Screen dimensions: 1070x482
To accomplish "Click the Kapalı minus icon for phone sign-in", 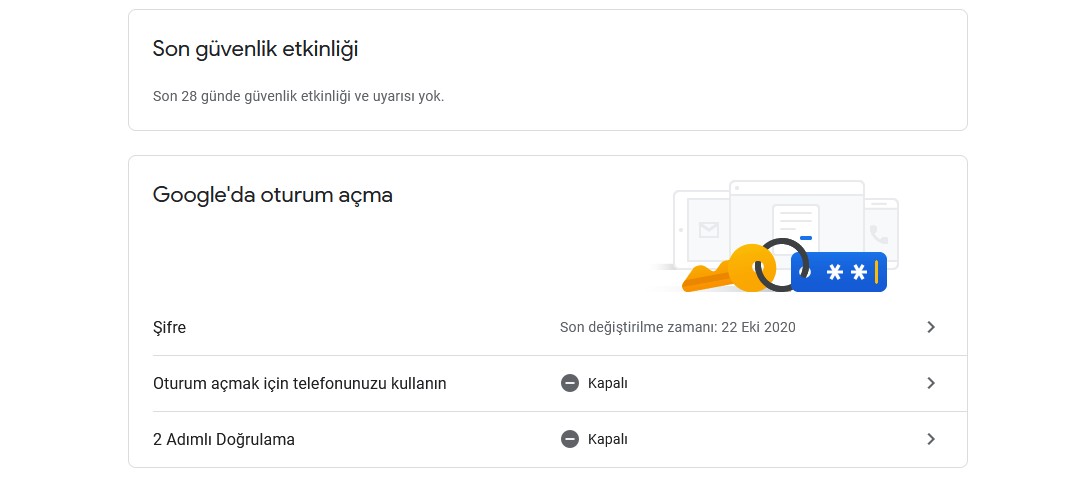I will [x=570, y=383].
